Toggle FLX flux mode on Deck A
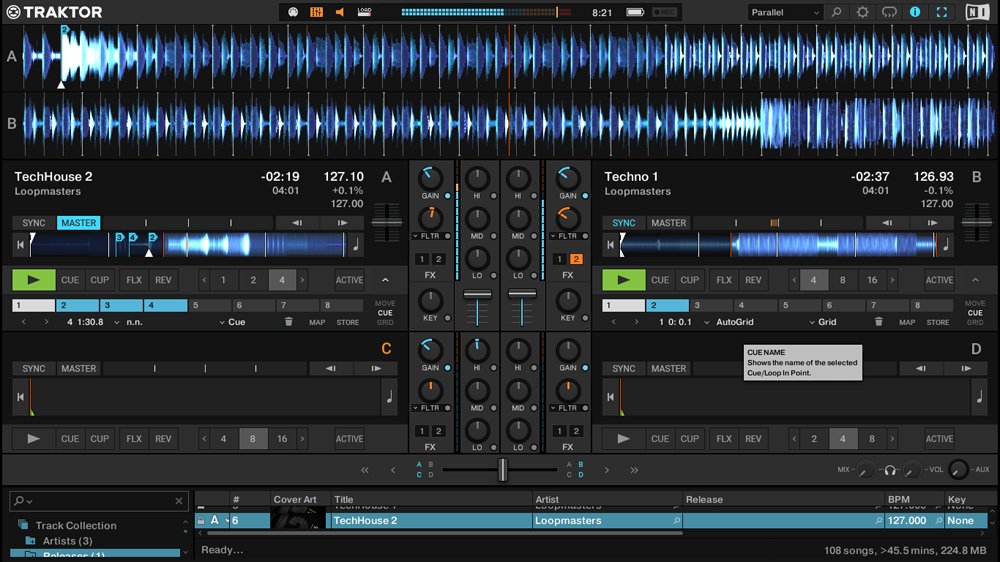Screen dimensions: 1000x562 tap(133, 280)
